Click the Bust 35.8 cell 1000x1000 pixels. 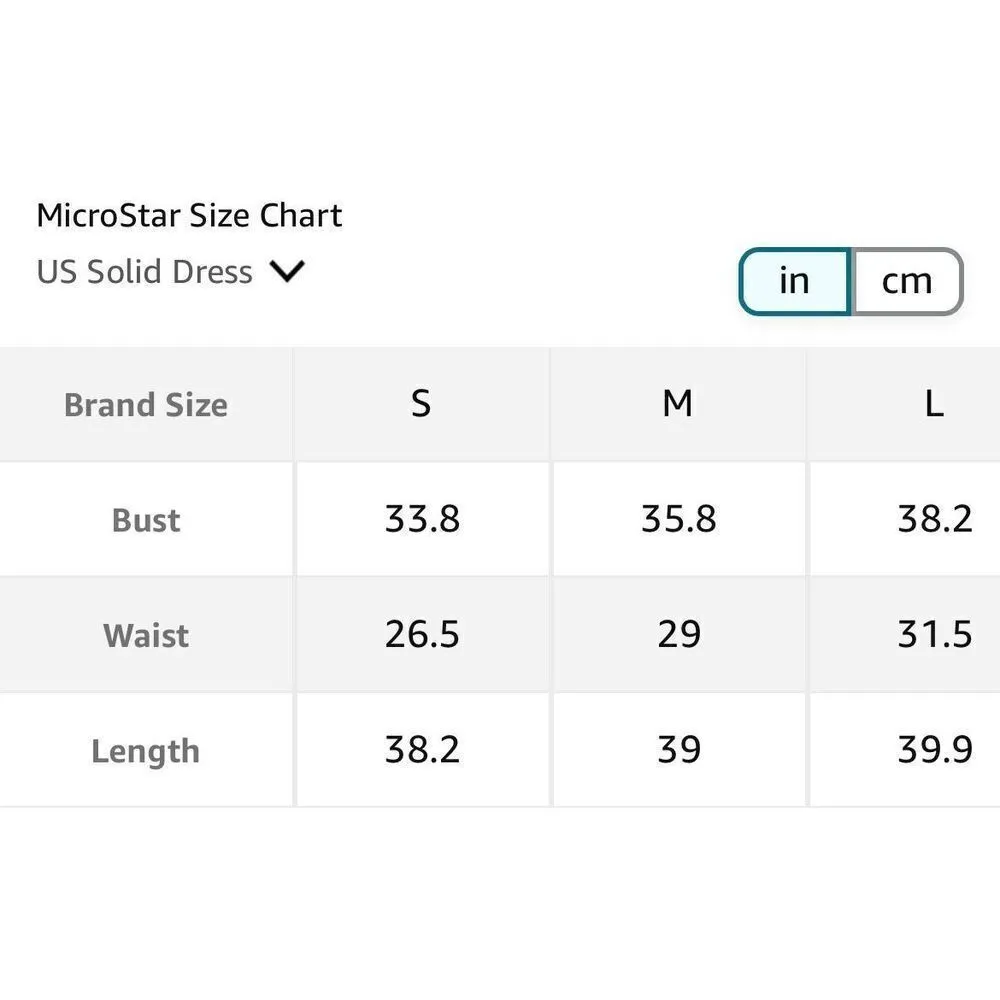click(x=678, y=519)
